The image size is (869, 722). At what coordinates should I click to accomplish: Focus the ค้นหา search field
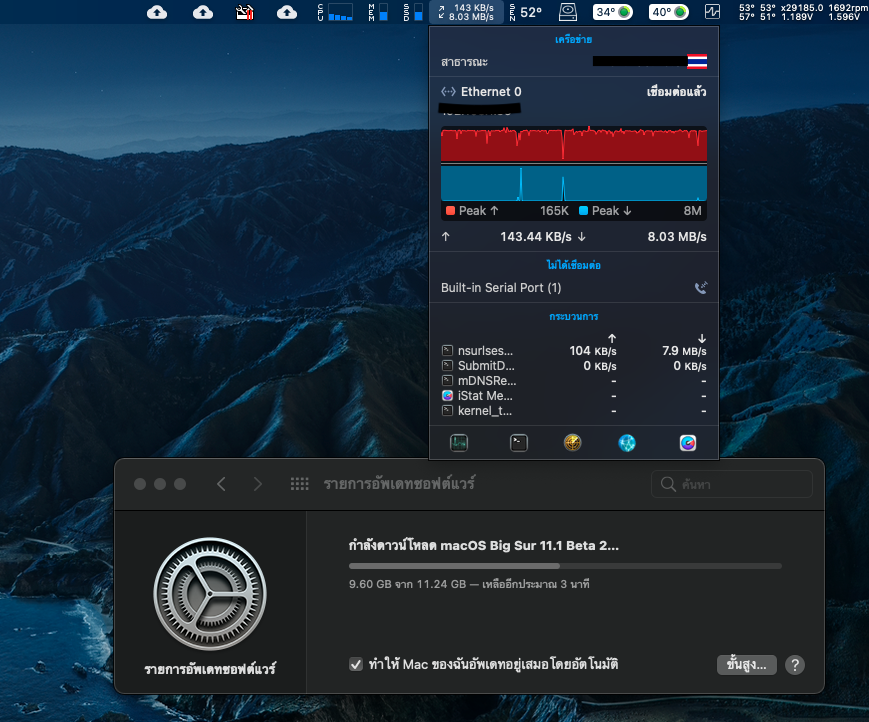(x=732, y=484)
